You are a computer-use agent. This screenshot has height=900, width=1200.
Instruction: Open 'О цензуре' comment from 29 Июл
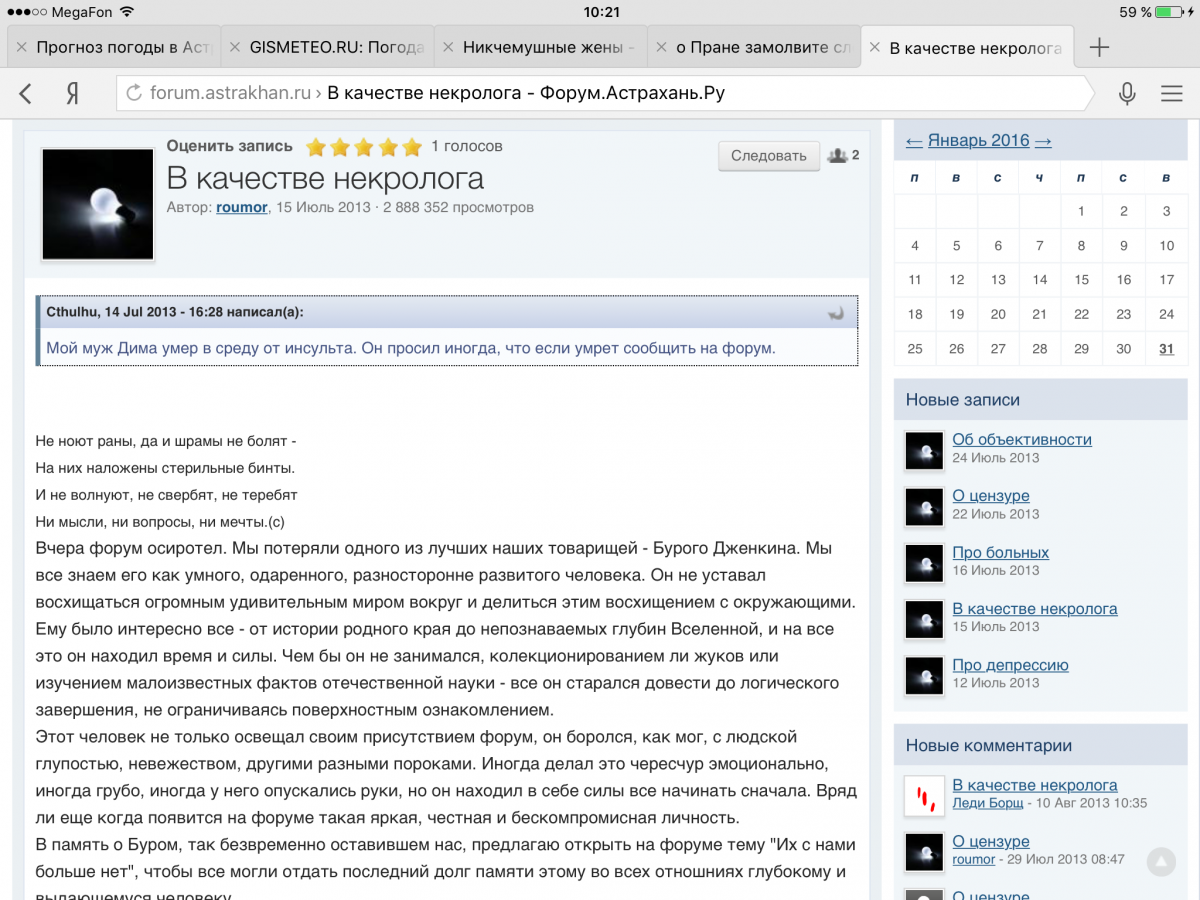pyautogui.click(x=991, y=842)
